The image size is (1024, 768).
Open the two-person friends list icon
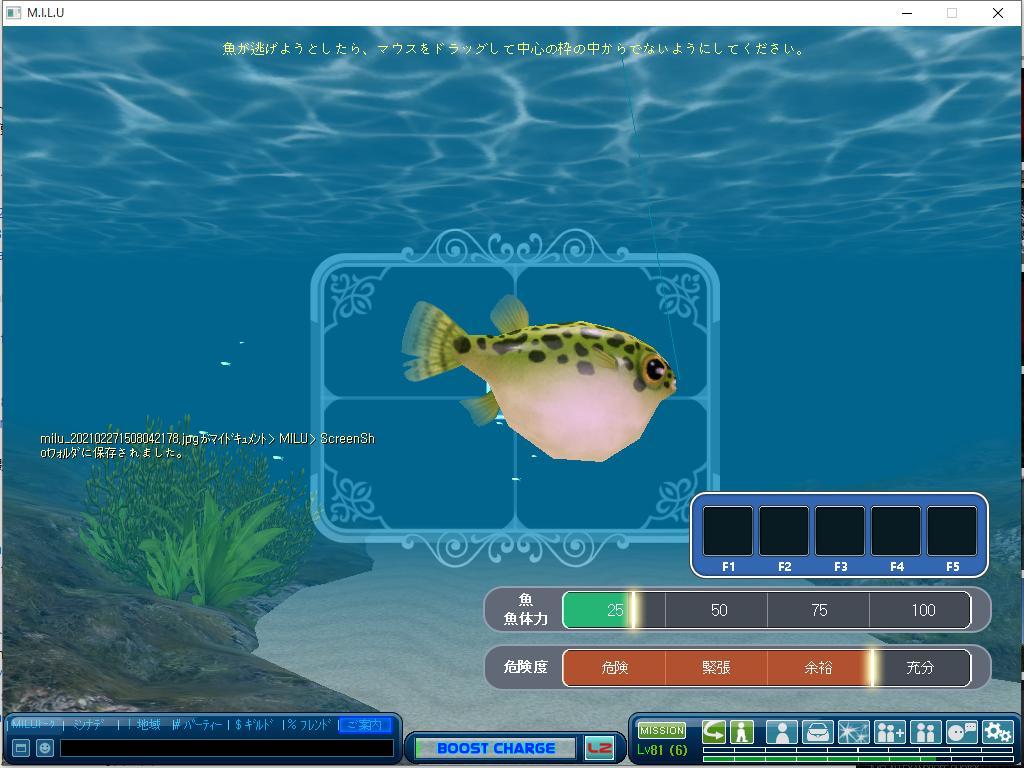(925, 733)
